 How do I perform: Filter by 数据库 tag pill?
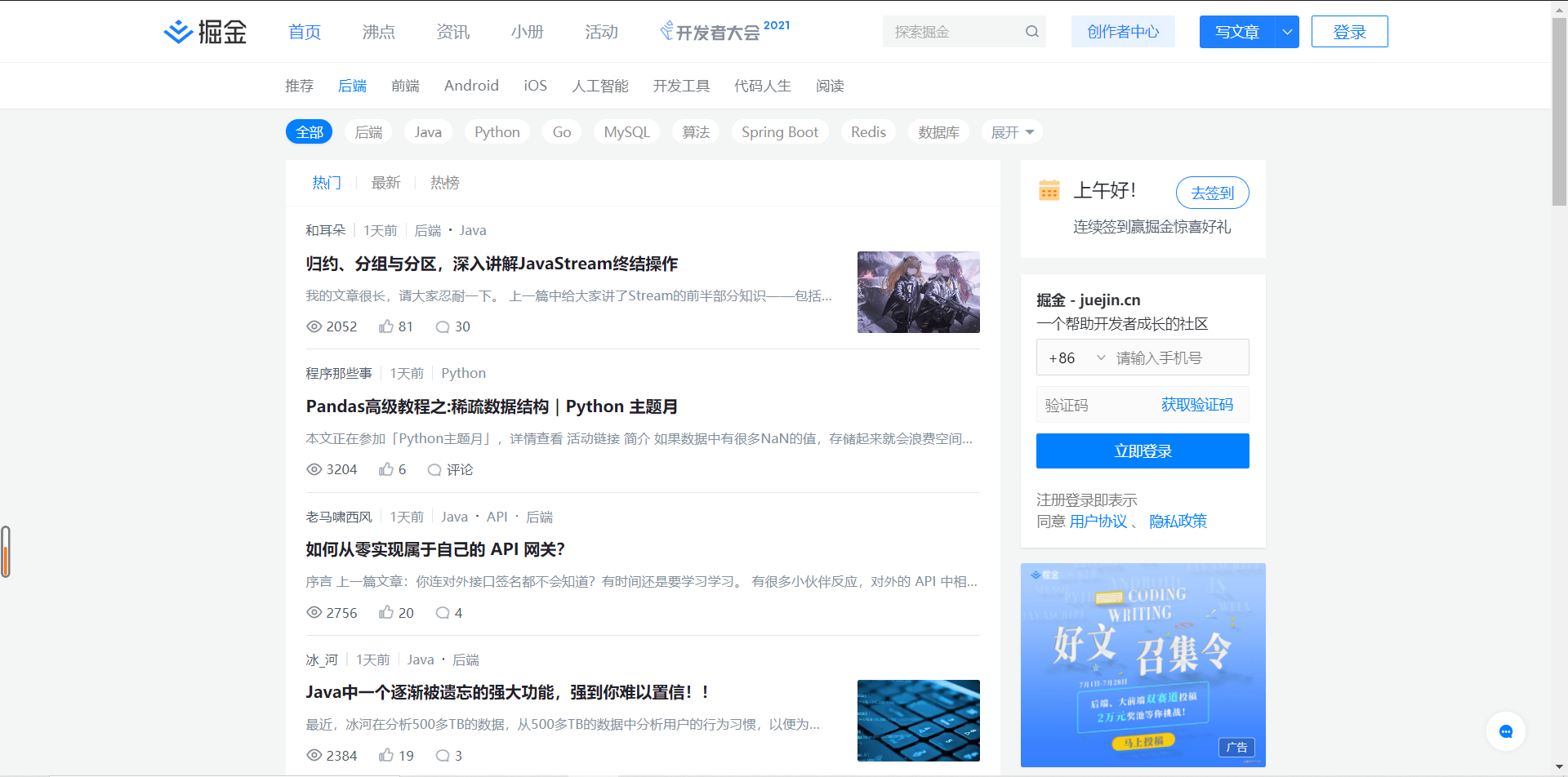pyautogui.click(x=939, y=132)
